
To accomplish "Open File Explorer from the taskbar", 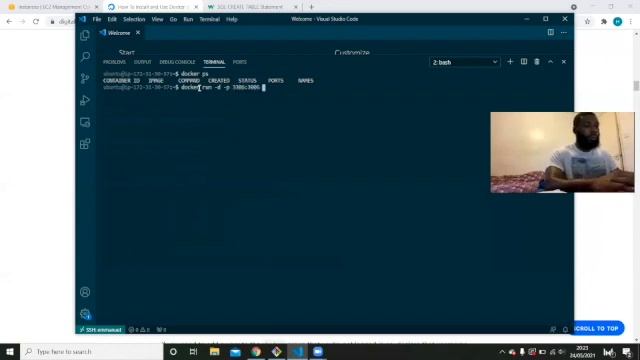I will [x=214, y=351].
